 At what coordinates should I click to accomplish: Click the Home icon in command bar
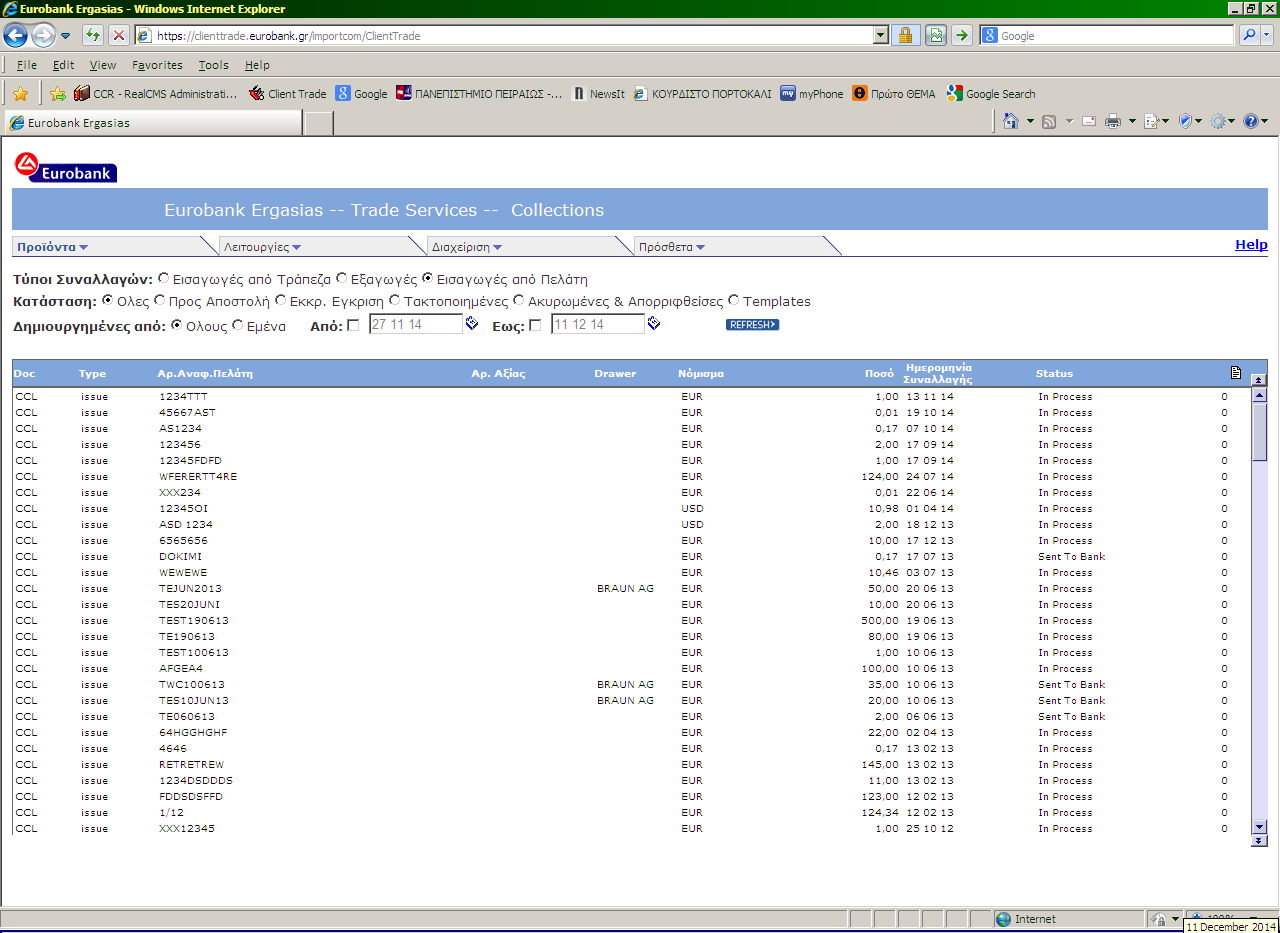(1011, 121)
